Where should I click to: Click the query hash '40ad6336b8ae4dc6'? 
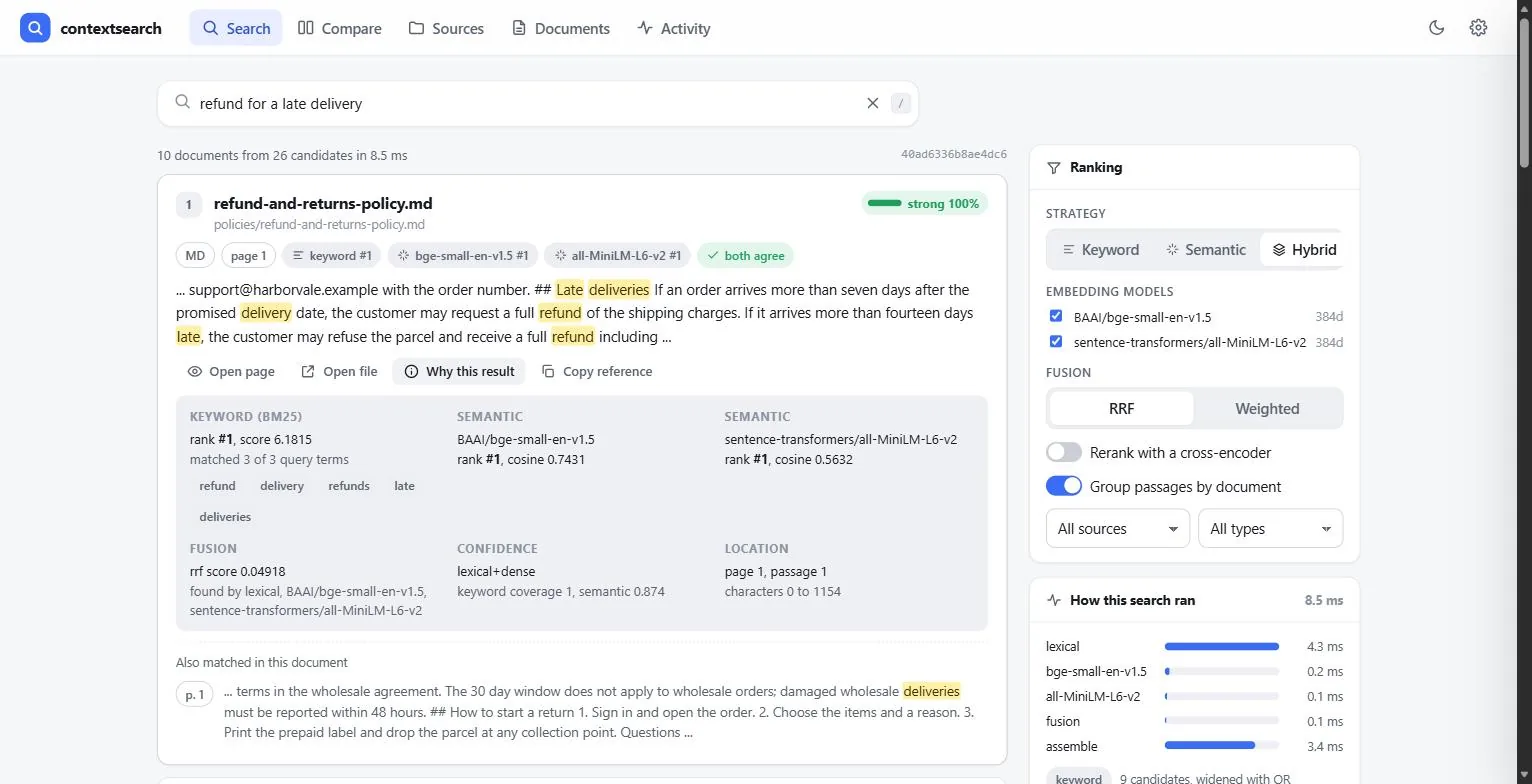point(953,154)
